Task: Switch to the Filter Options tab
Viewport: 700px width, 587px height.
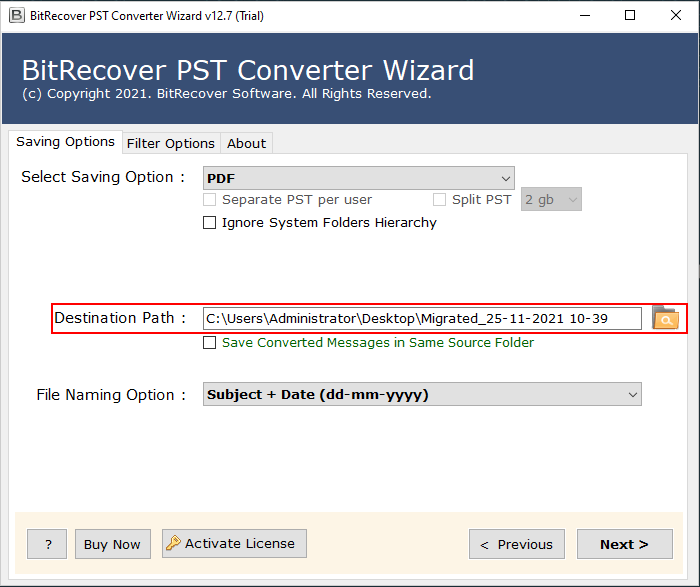Action: (x=170, y=143)
